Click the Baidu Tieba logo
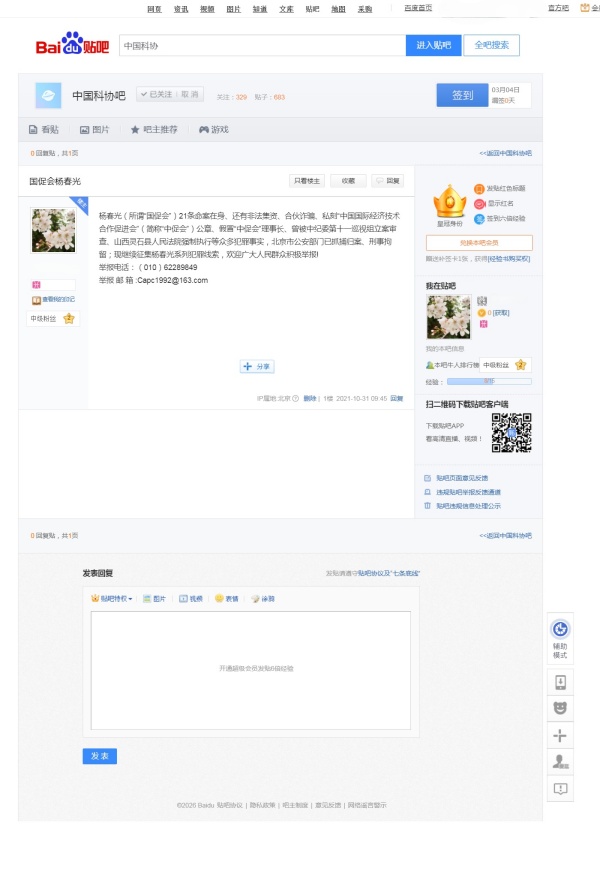 coord(72,44)
